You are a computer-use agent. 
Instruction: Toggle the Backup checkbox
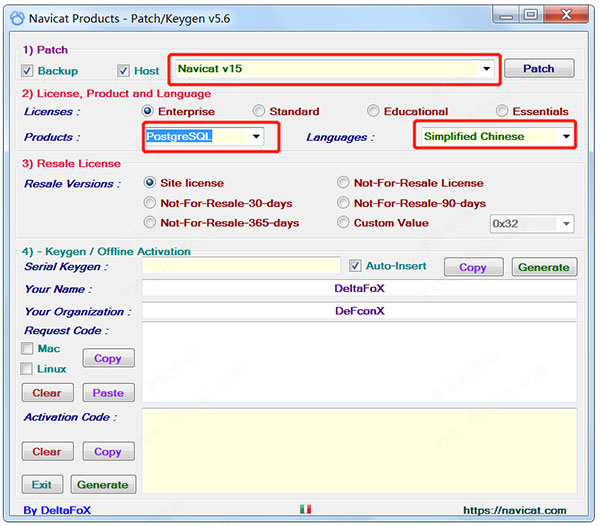point(27,71)
